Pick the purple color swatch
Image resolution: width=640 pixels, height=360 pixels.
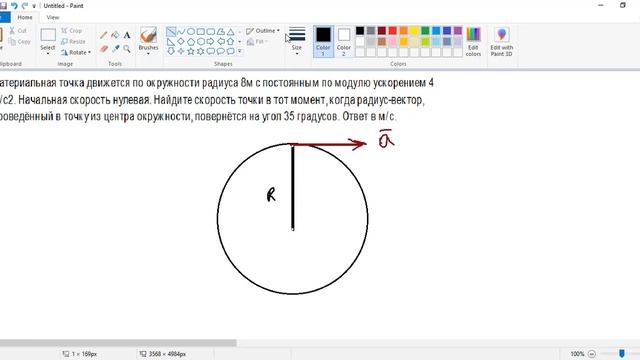[458, 31]
